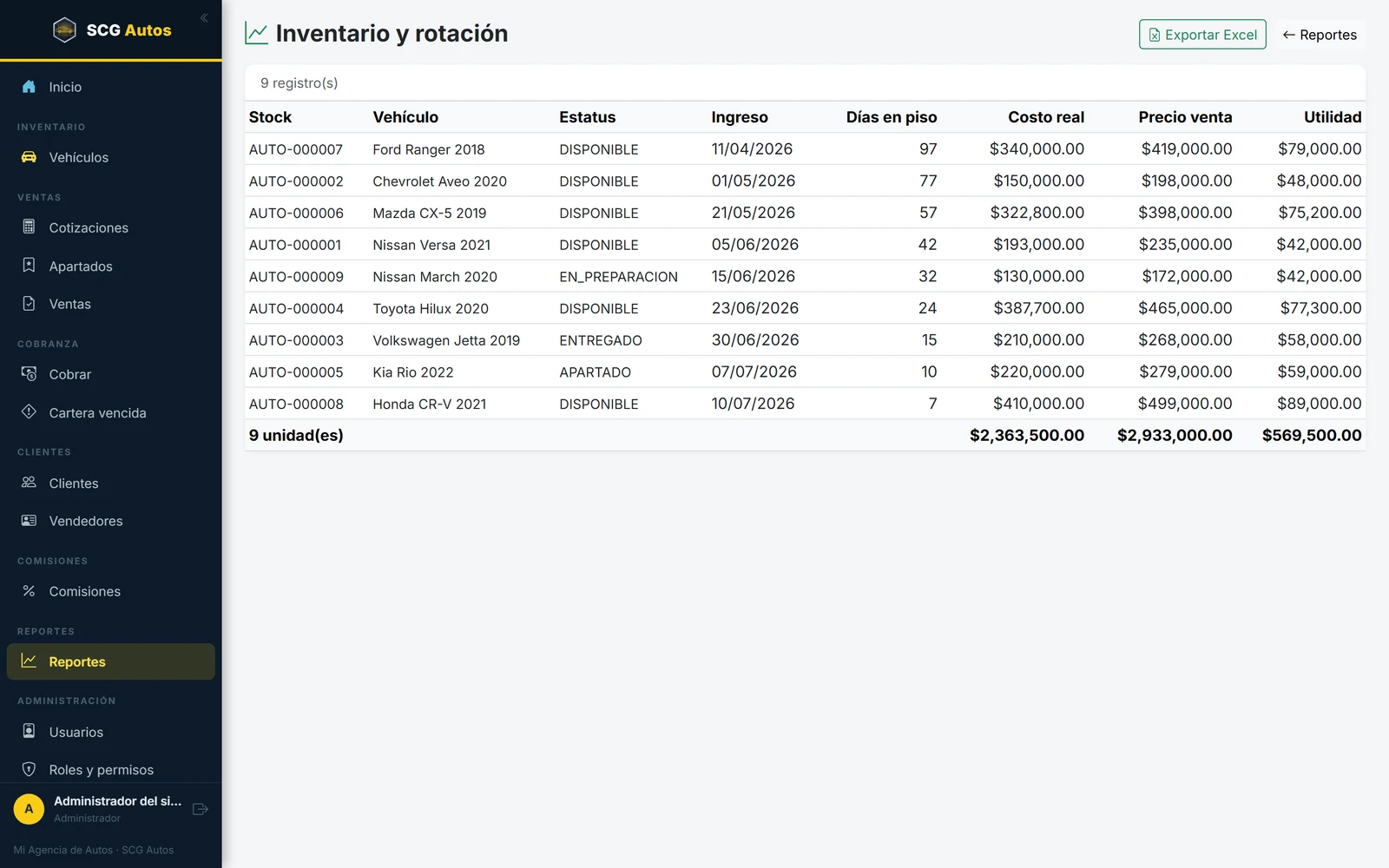
Task: Open Roles y permisos in sidebar
Action: (110, 770)
